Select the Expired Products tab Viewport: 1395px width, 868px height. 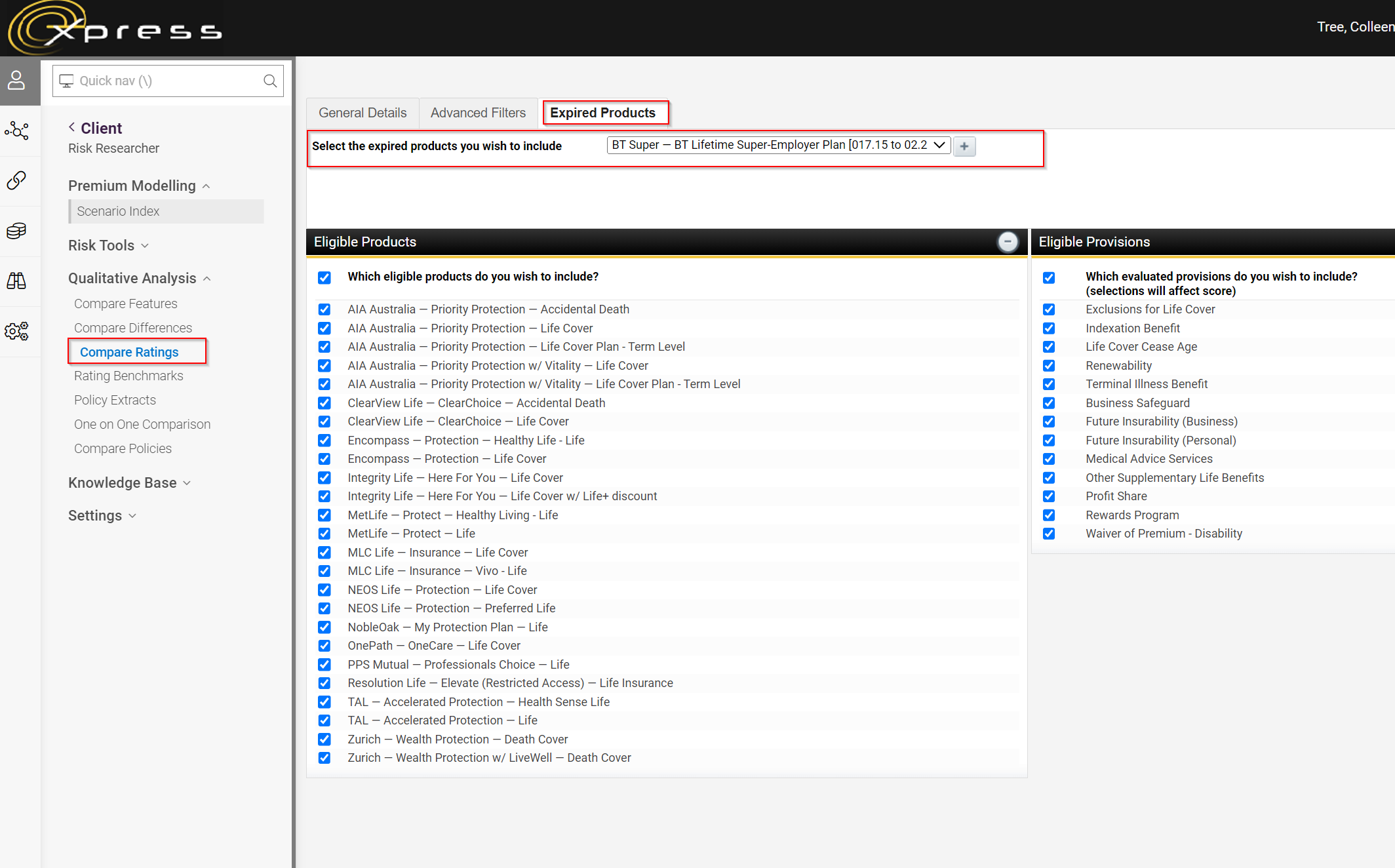[x=603, y=113]
